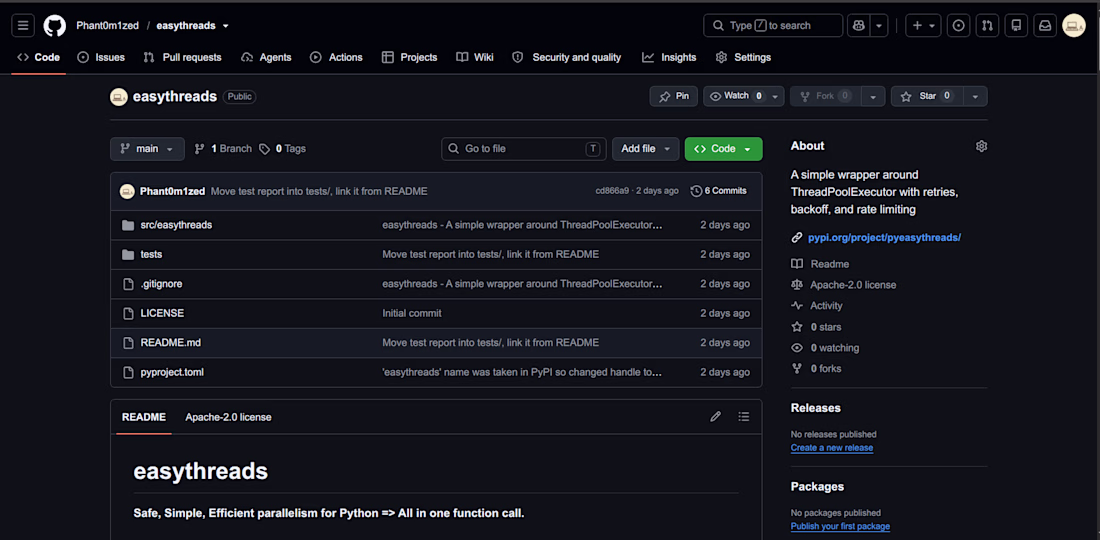1100x540 pixels.
Task: Click the easythreads repository avatar
Action: point(119,97)
